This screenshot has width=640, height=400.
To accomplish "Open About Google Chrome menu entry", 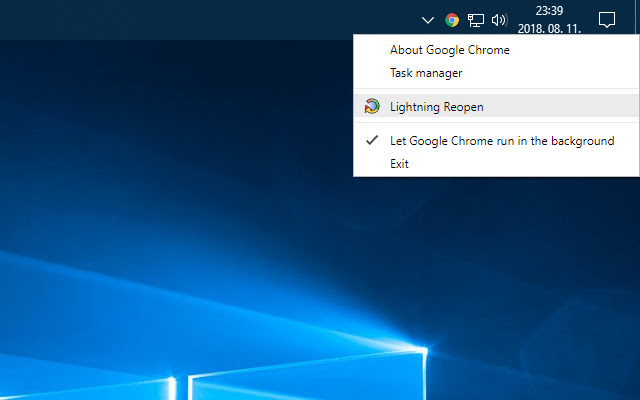I will [496, 50].
